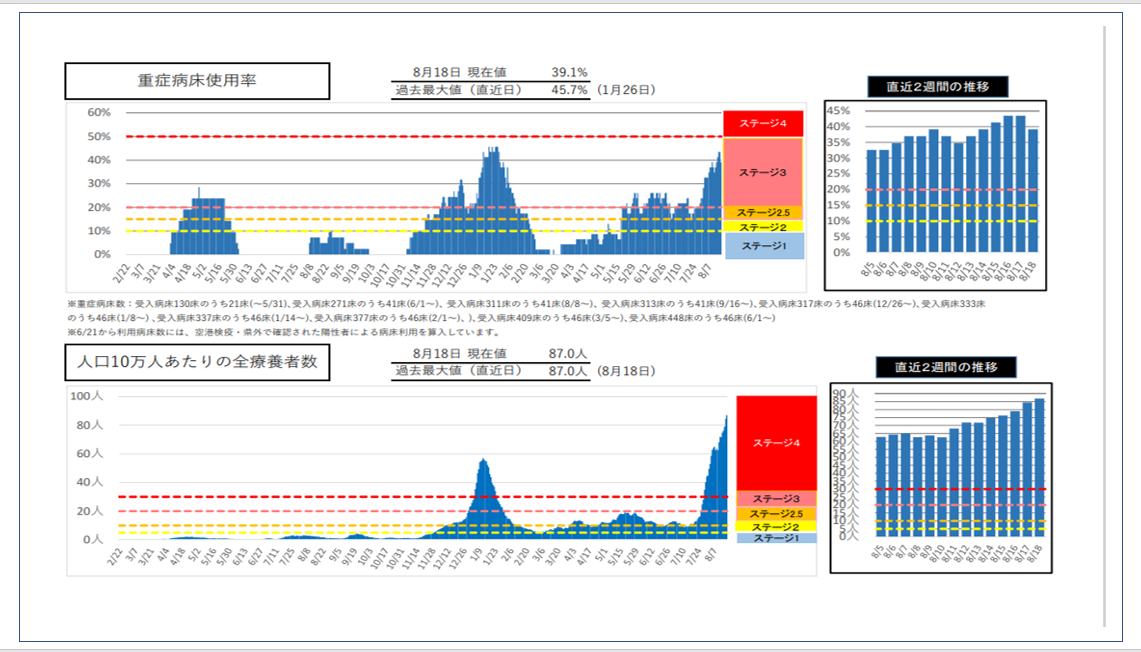Click the 重症病床使用率 title box
1141x652 pixels.
coord(197,81)
